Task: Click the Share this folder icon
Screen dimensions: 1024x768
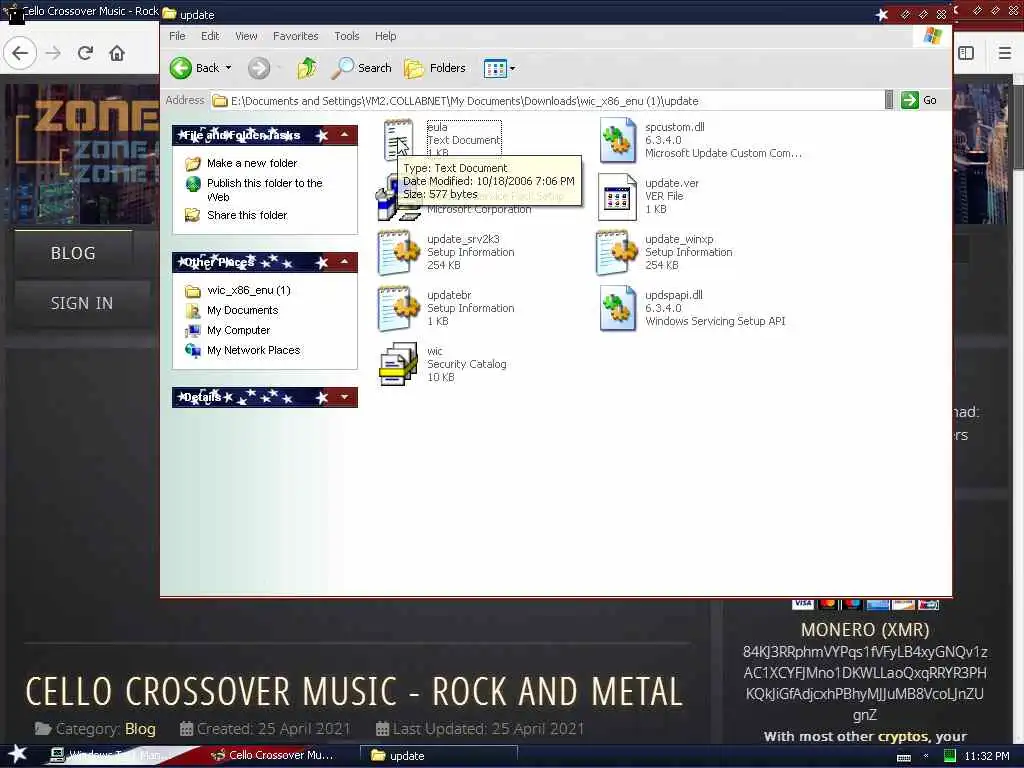Action: [x=192, y=215]
